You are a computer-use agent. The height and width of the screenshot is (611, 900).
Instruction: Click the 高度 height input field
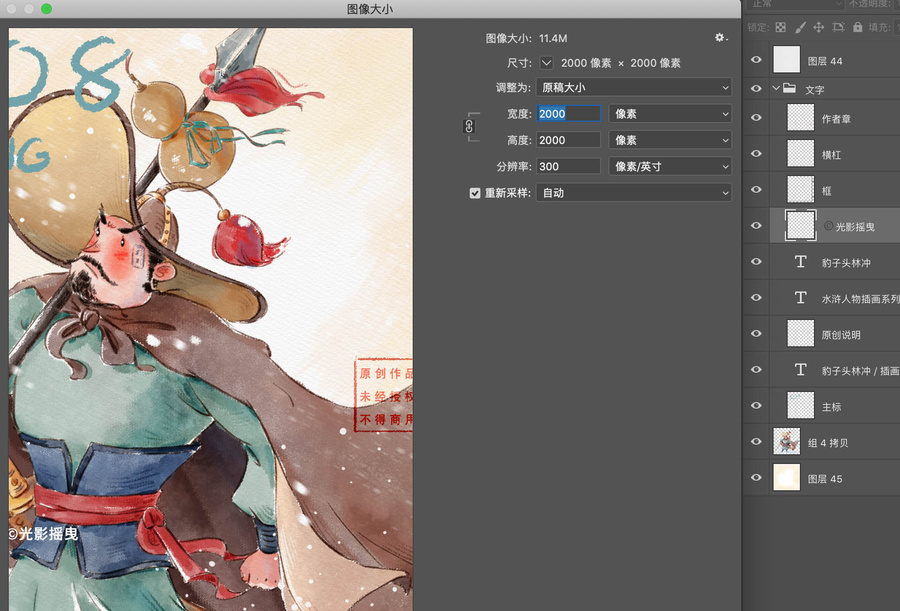[x=568, y=140]
